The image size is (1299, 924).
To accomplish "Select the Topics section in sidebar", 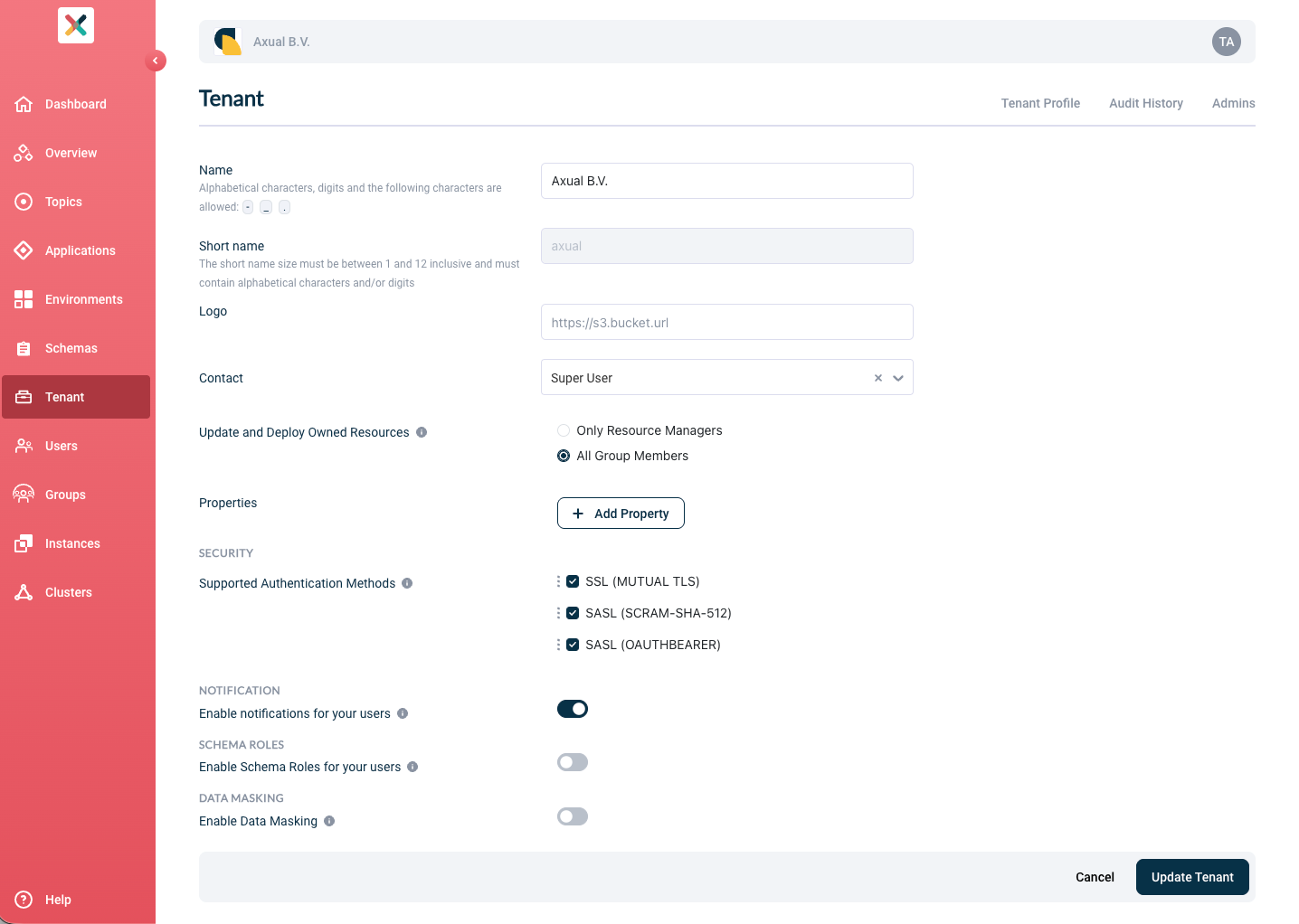I will point(63,202).
